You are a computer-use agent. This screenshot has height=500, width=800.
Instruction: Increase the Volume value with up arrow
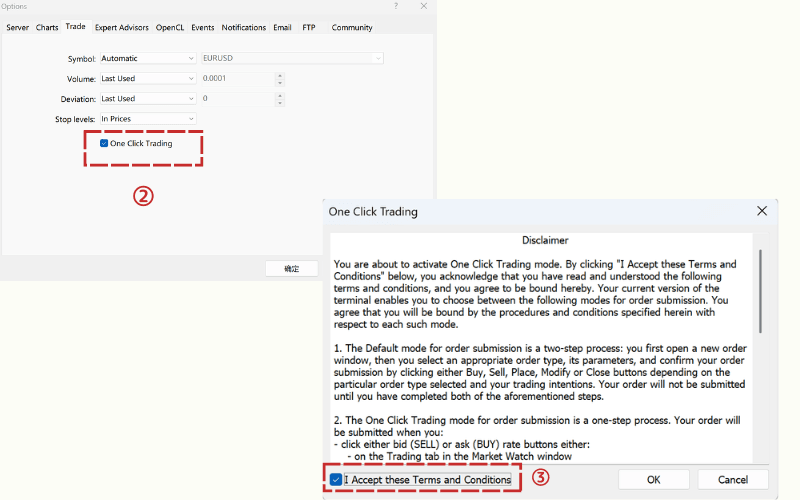coord(280,75)
